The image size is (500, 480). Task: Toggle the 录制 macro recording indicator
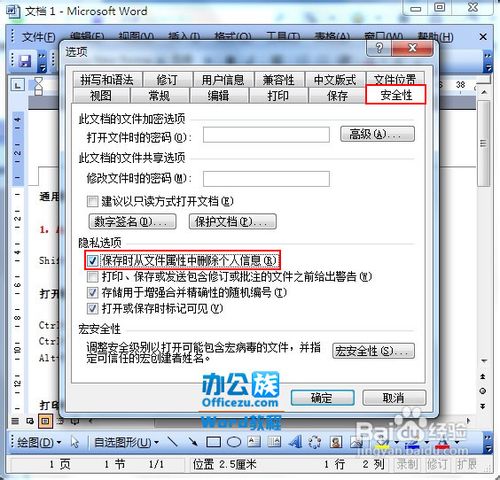tap(406, 464)
